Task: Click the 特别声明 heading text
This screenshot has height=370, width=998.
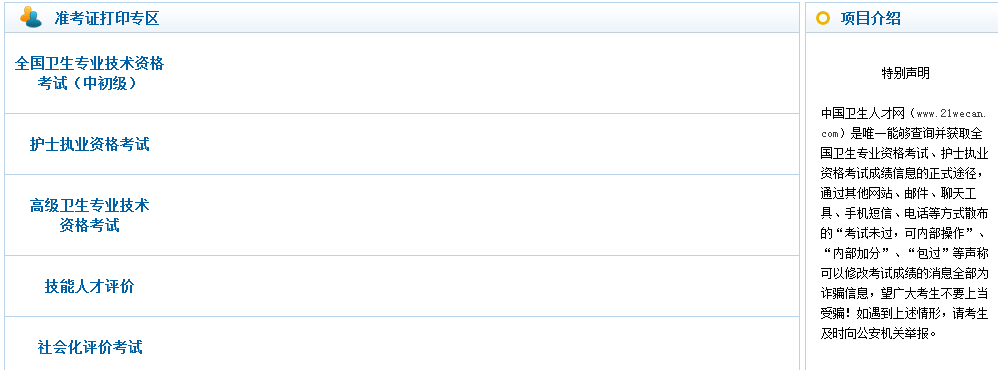Action: tap(905, 73)
